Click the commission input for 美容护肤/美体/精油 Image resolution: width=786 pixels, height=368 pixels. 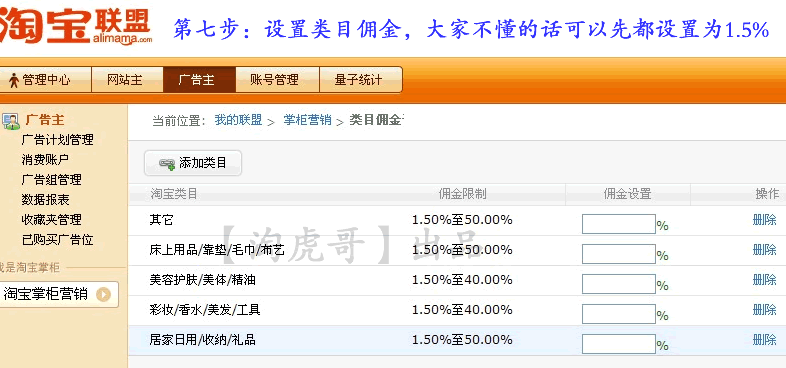point(619,284)
